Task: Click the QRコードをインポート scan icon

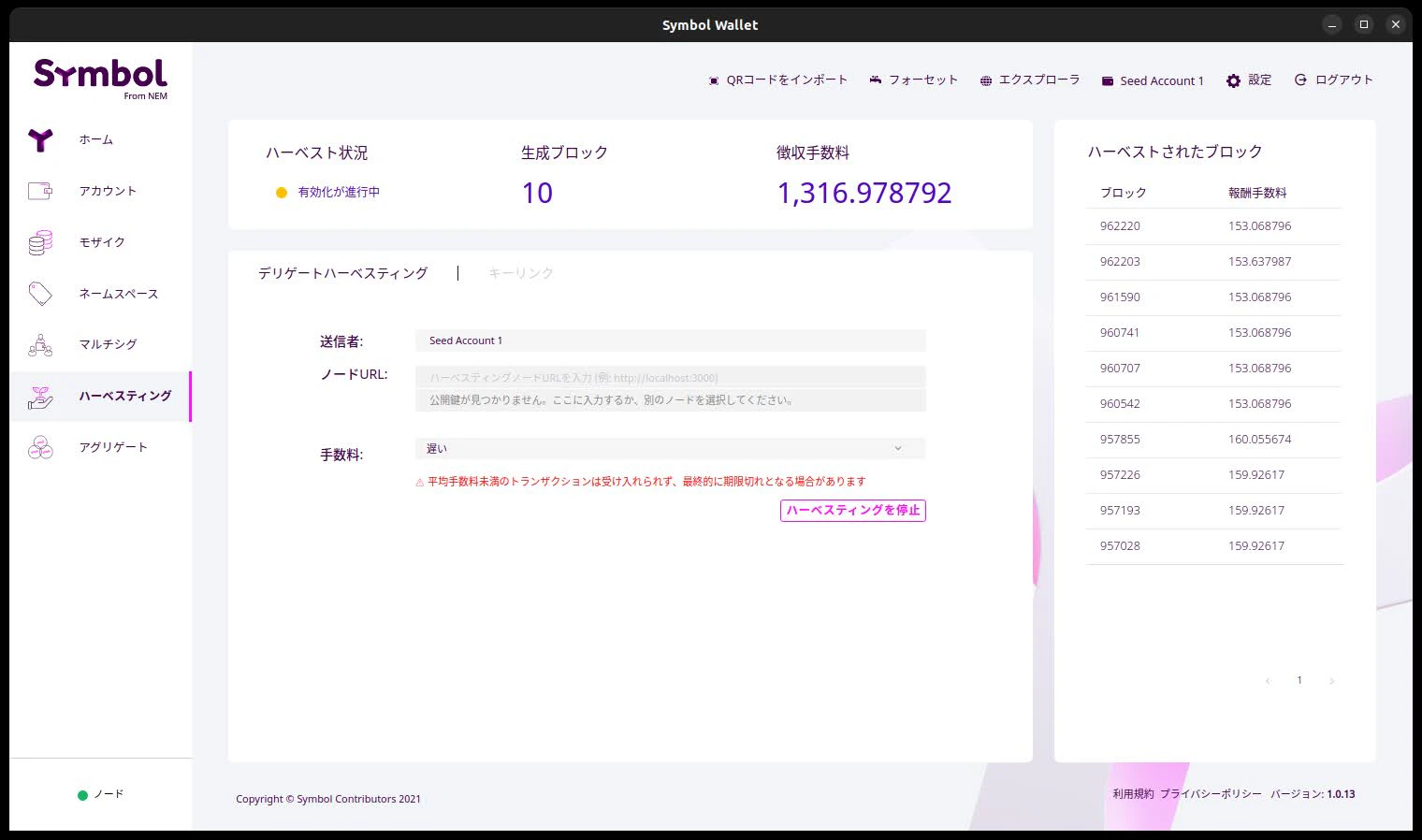Action: 714,81
